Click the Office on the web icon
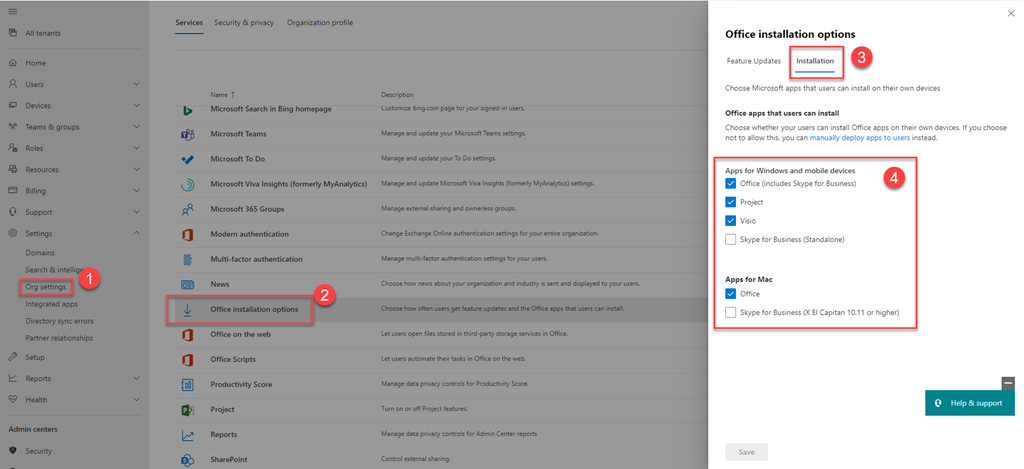Viewport: 1024px width, 469px height. coord(187,334)
